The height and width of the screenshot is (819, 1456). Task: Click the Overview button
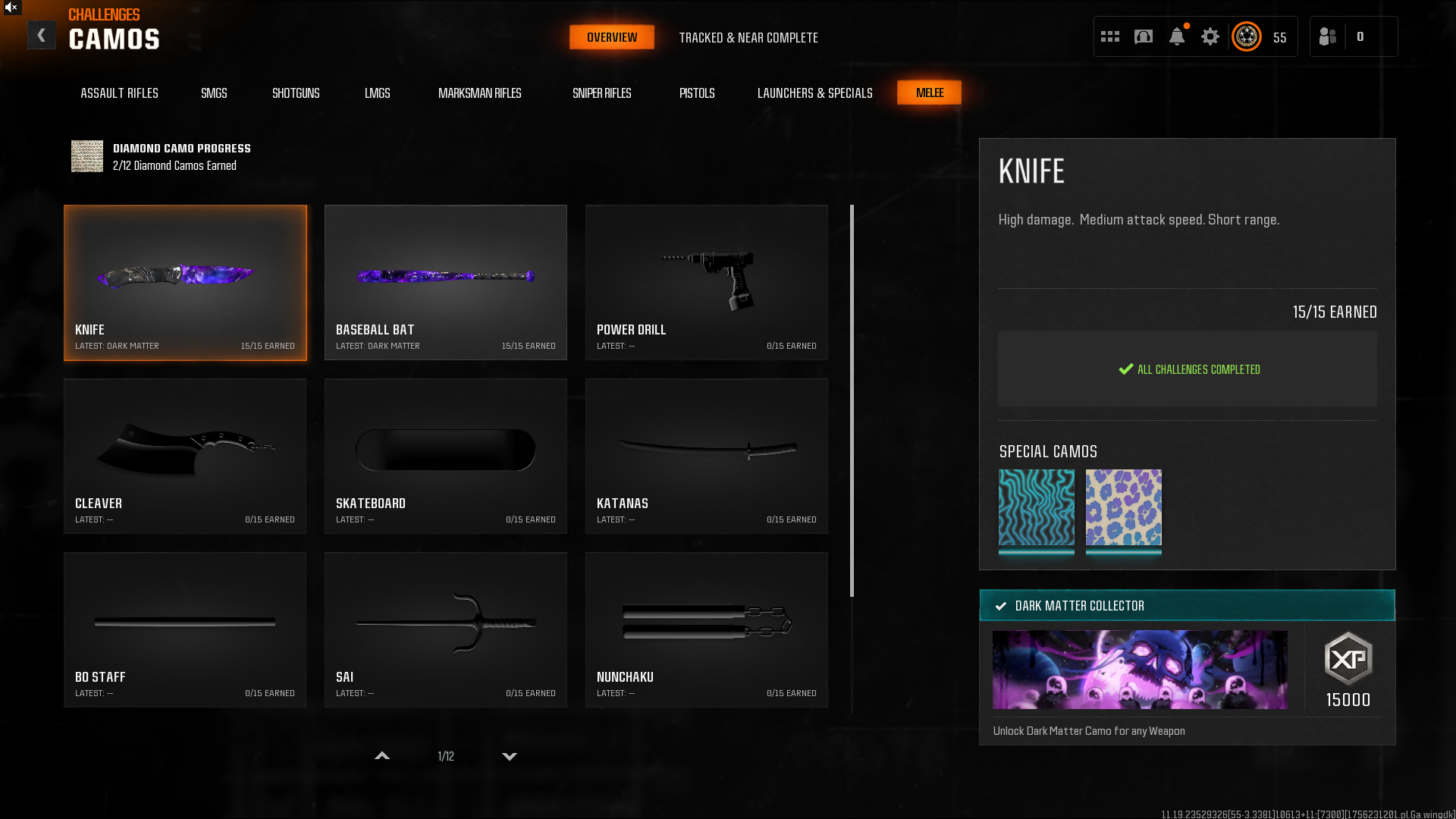[611, 37]
